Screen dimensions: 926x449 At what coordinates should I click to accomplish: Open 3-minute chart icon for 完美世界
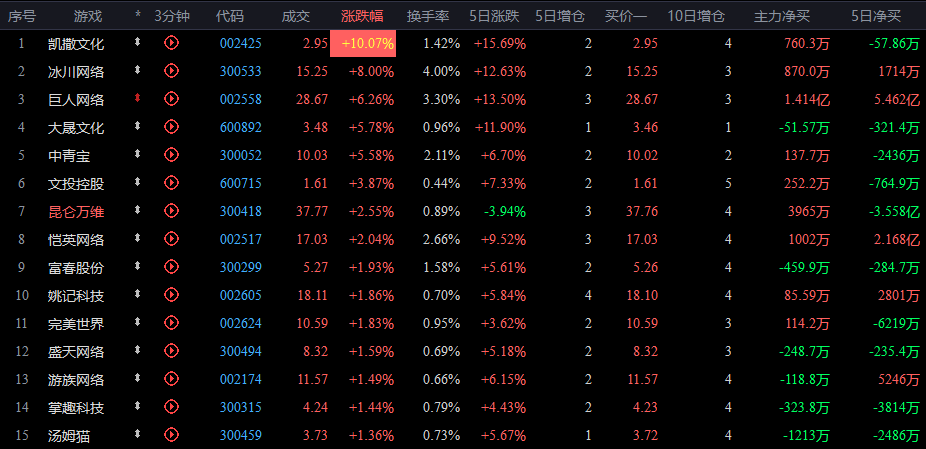pyautogui.click(x=171, y=323)
